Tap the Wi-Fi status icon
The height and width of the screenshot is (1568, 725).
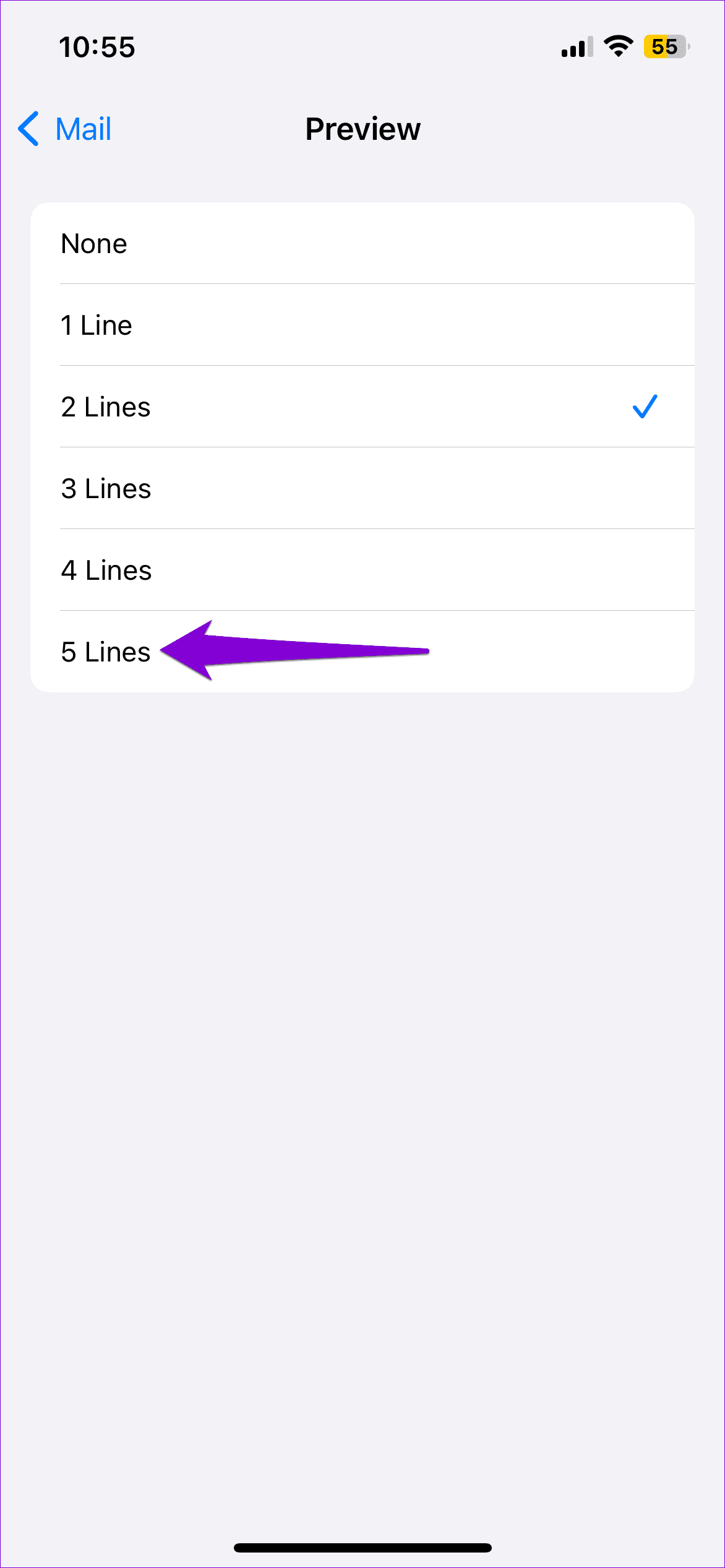point(618,46)
